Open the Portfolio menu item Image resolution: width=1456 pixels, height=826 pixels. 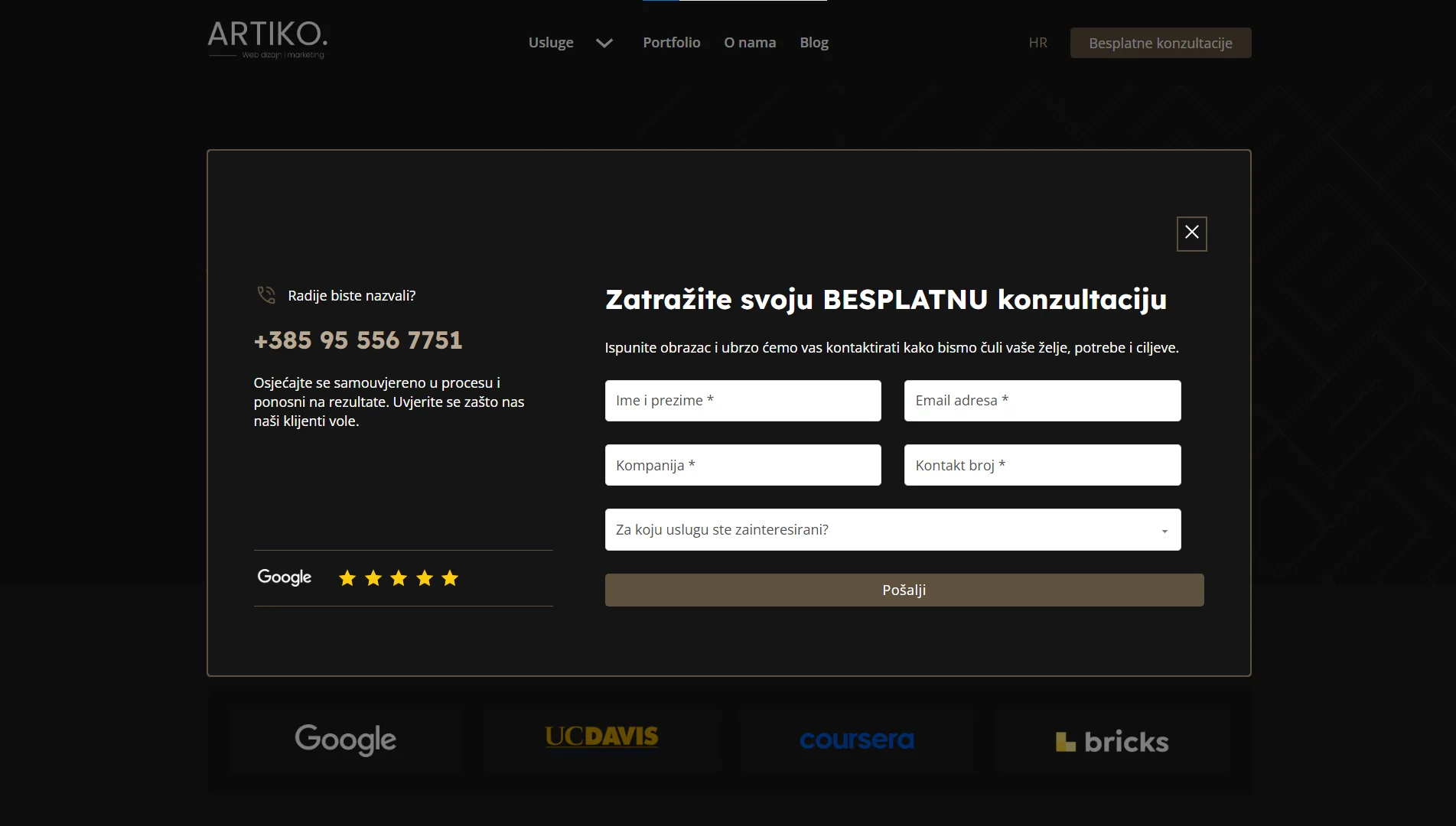coord(671,43)
